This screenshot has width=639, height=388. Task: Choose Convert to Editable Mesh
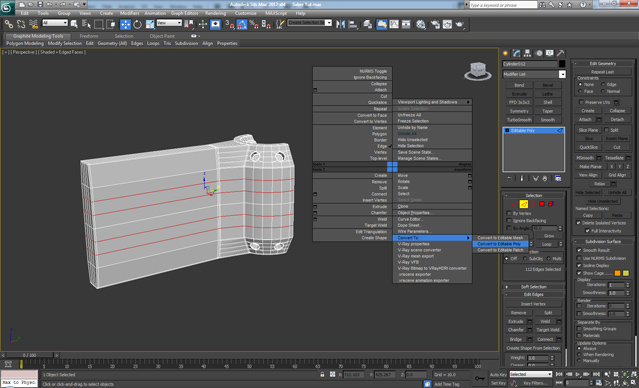(x=500, y=238)
